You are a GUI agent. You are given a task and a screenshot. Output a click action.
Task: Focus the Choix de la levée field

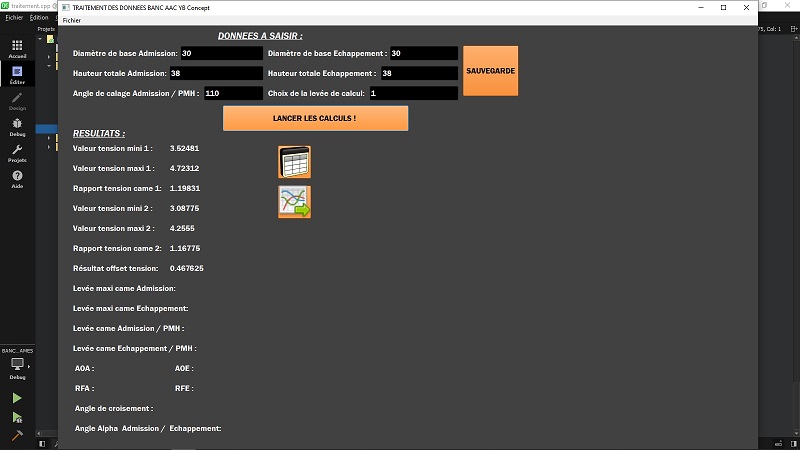412,93
